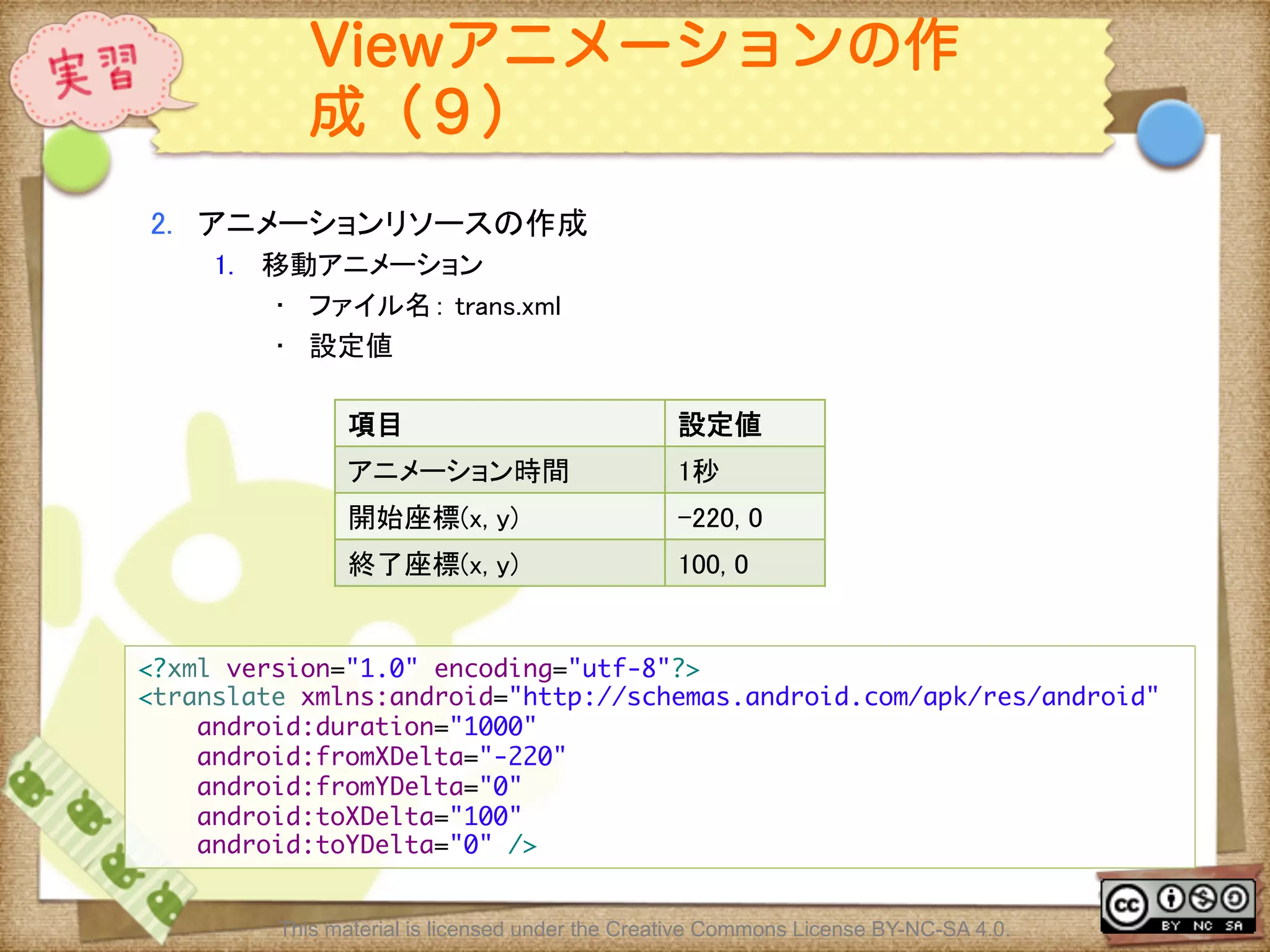The image size is (1270, 952).
Task: Click table cell アニメーション時間
Action: pos(500,470)
